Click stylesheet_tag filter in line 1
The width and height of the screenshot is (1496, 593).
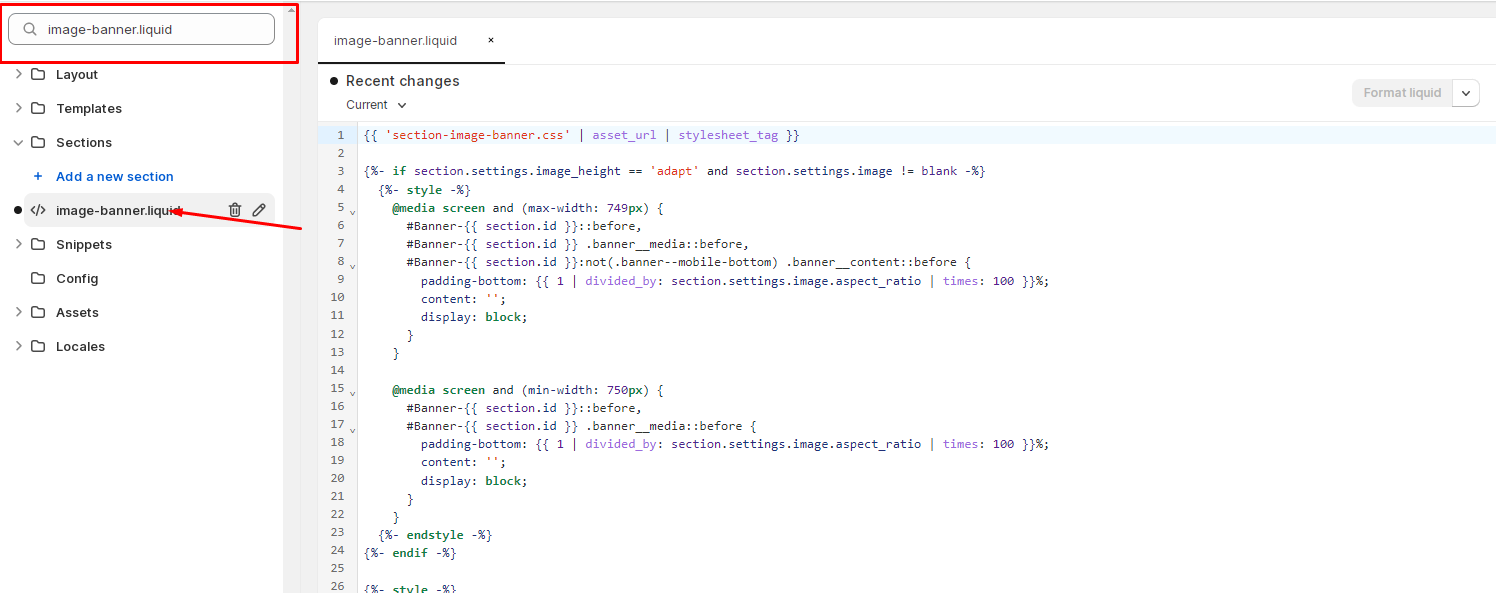point(728,135)
